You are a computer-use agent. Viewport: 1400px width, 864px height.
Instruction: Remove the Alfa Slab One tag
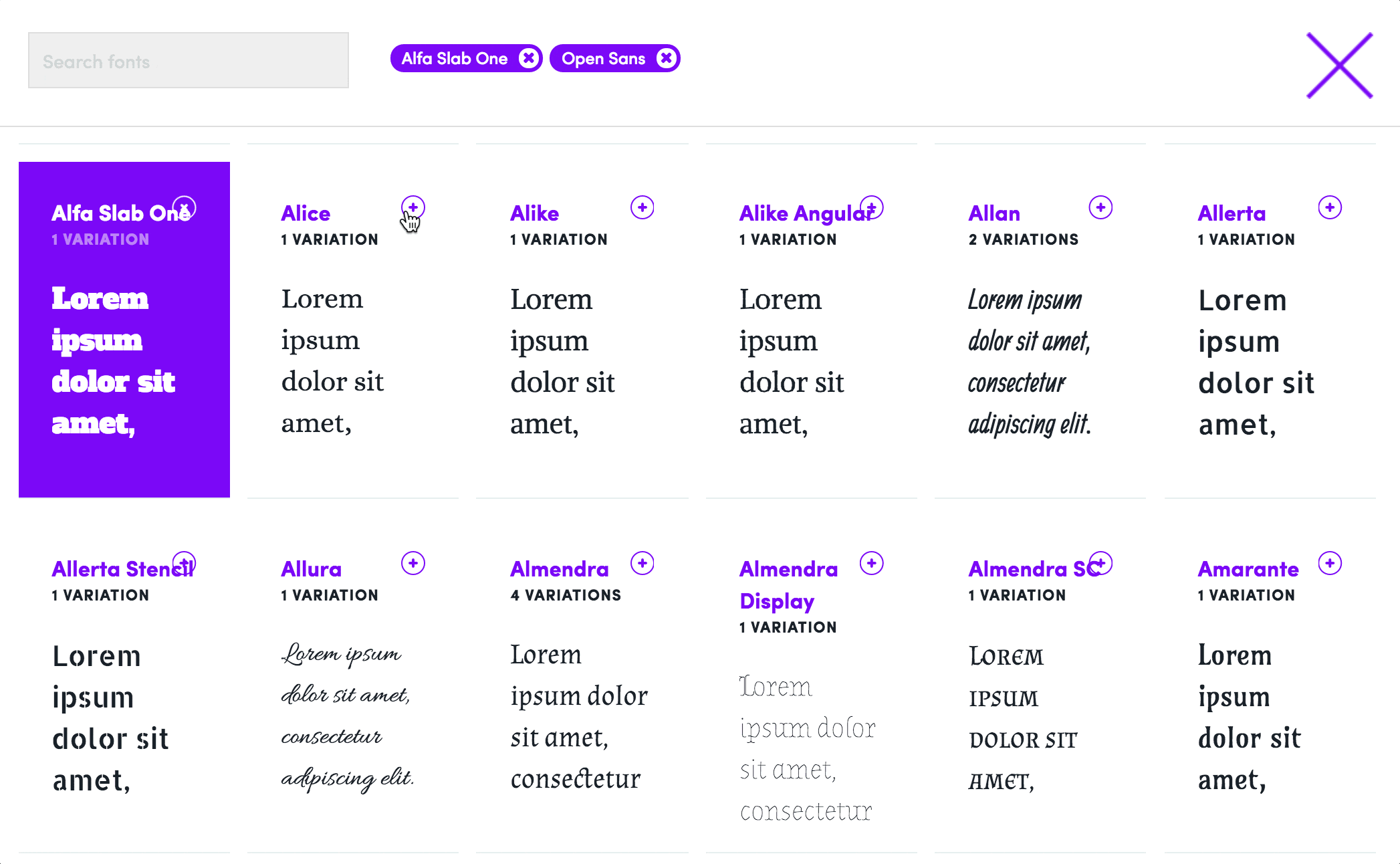tap(529, 58)
